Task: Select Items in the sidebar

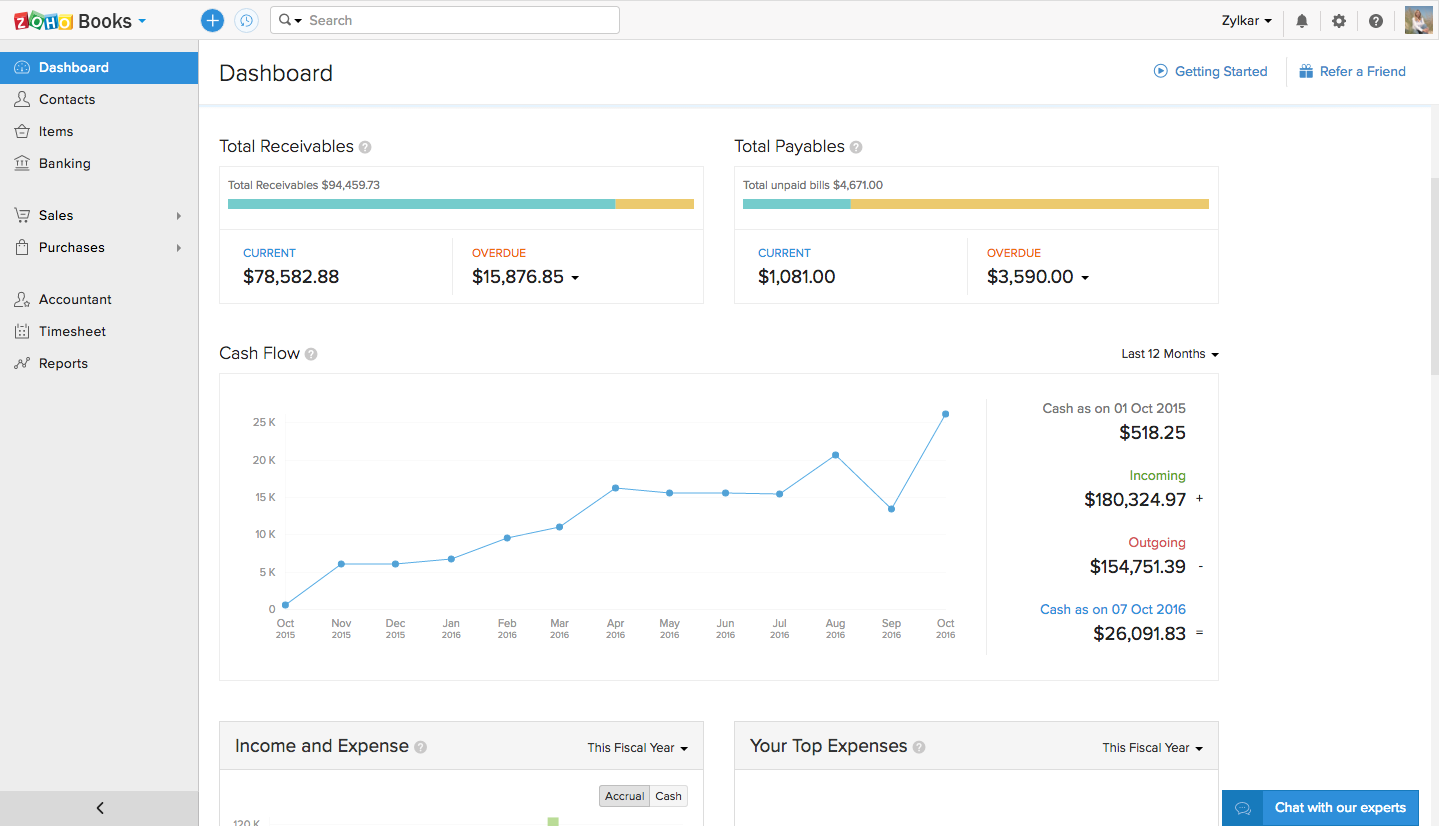Action: (x=55, y=131)
